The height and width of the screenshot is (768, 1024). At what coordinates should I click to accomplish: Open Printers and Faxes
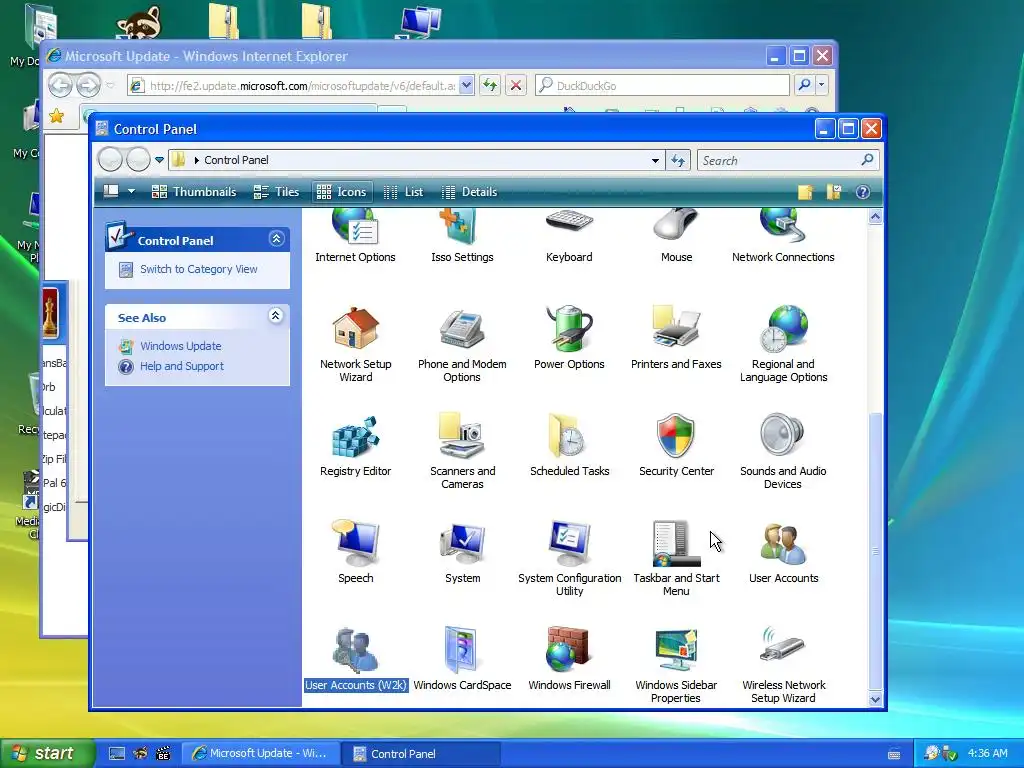[676, 338]
